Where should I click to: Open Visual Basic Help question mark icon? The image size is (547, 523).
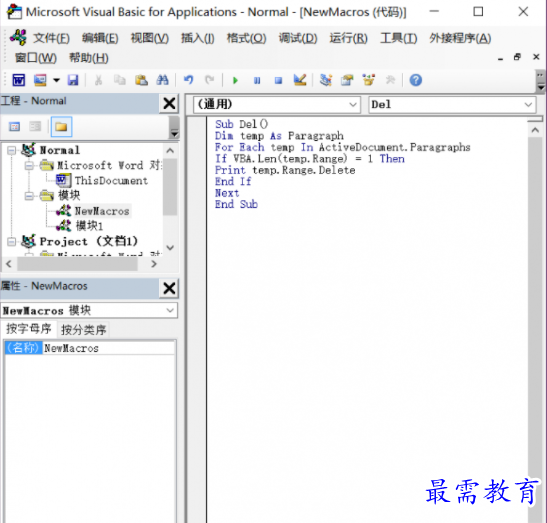(416, 80)
